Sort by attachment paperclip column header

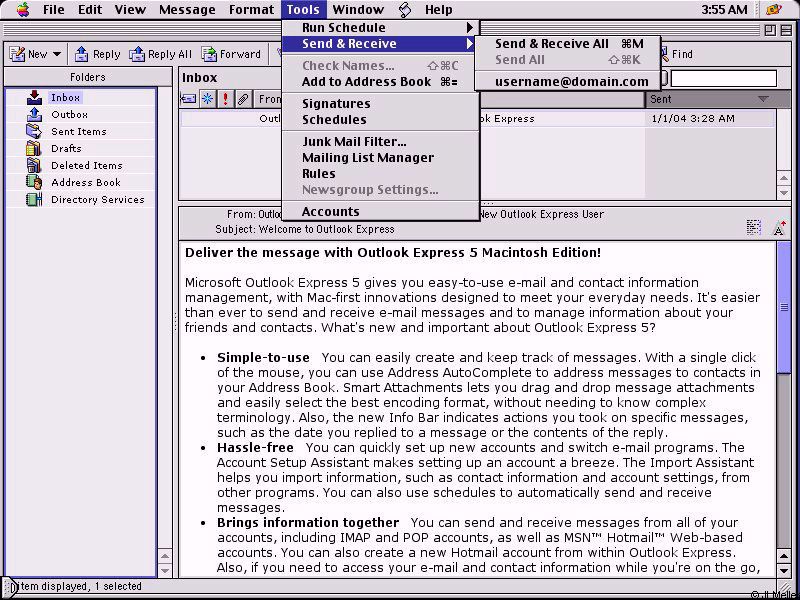tap(243, 99)
